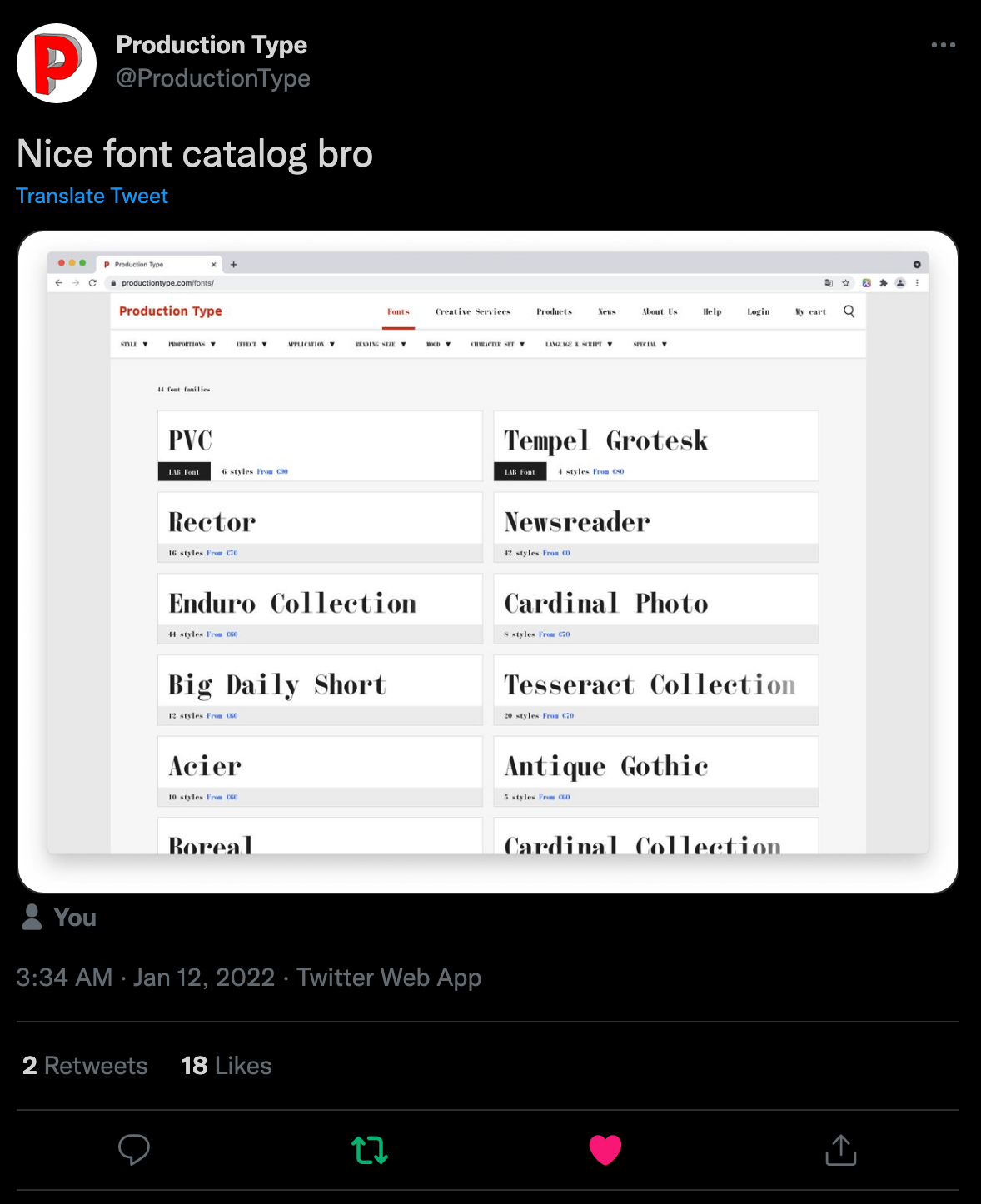981x1204 pixels.
Task: Open the browser three-dot menu
Action: (917, 283)
